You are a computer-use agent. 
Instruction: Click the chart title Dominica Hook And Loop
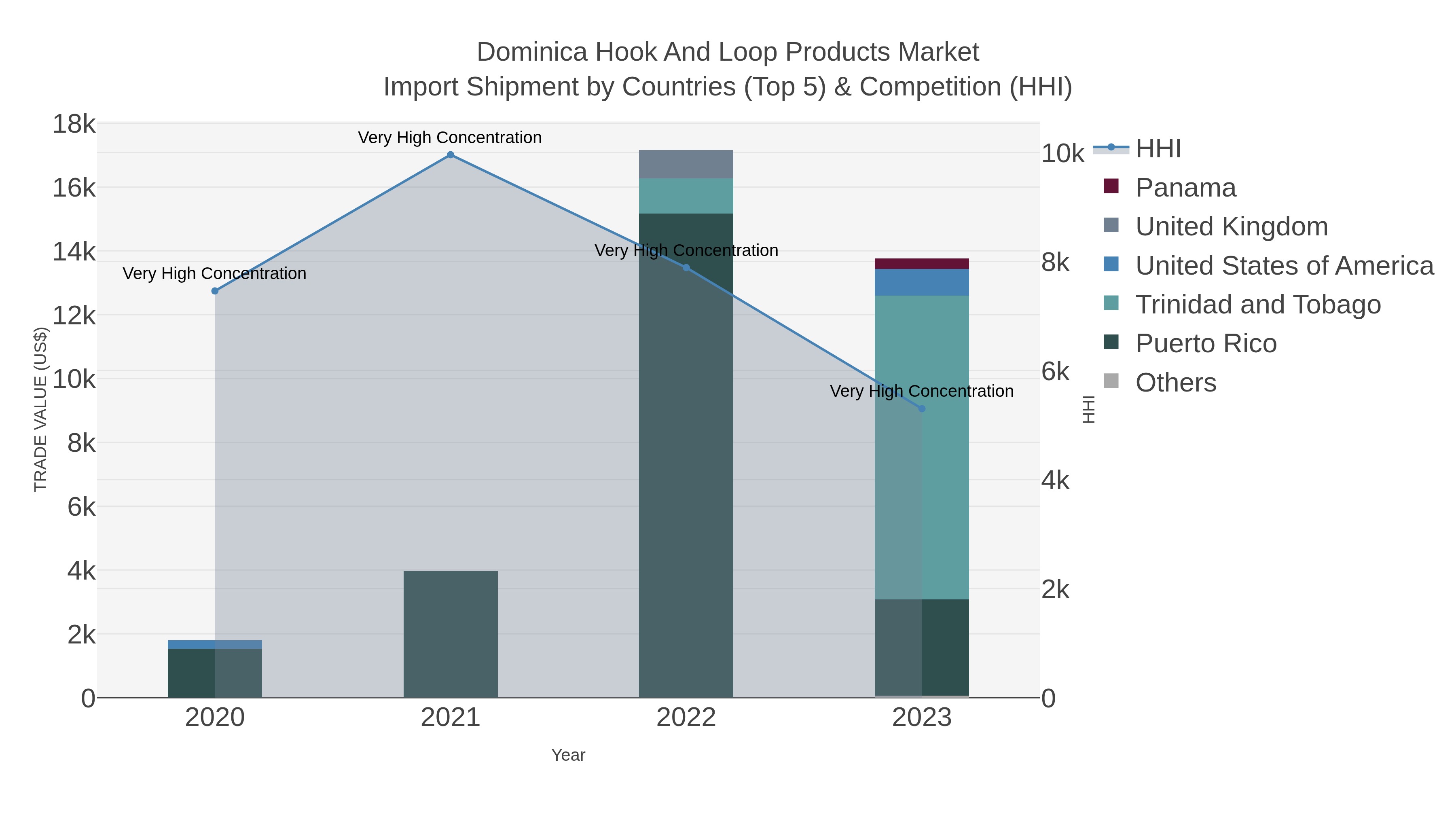click(728, 52)
